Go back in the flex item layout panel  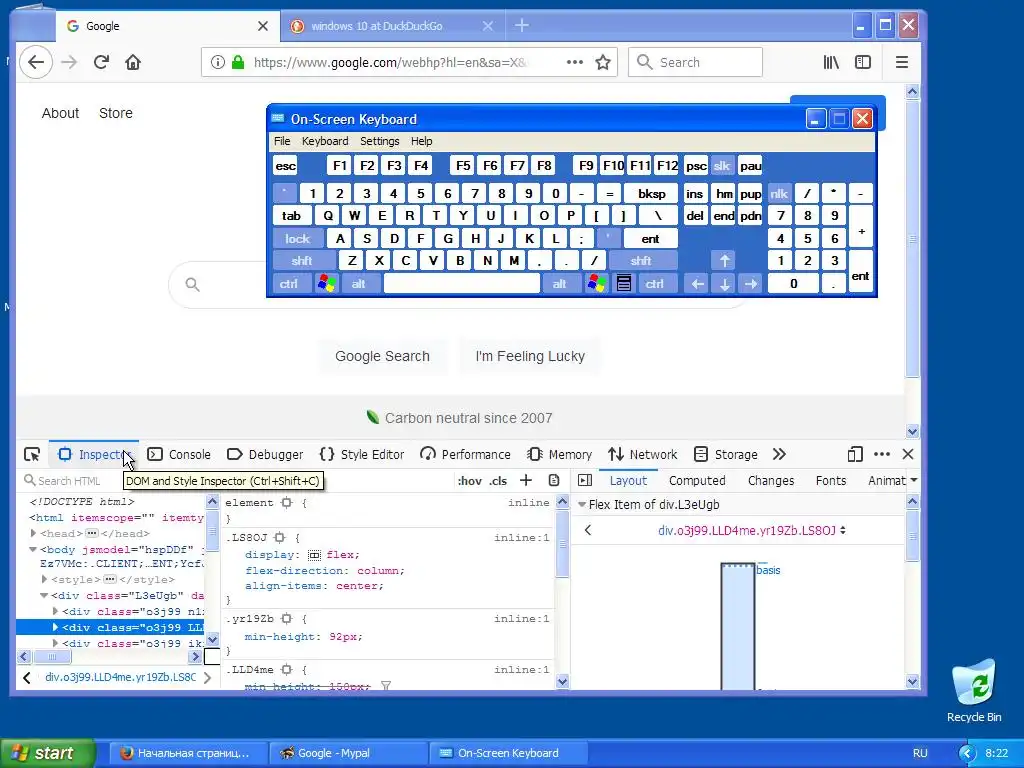pos(588,530)
